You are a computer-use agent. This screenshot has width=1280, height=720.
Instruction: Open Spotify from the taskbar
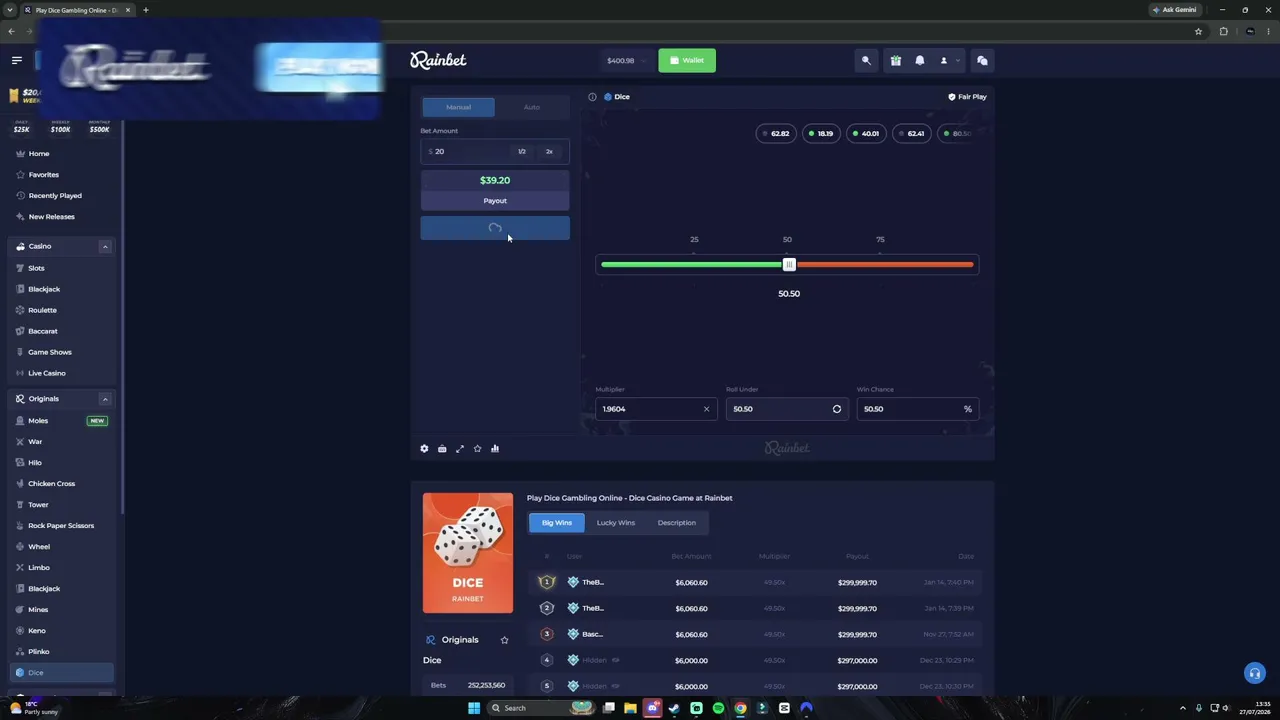point(718,708)
